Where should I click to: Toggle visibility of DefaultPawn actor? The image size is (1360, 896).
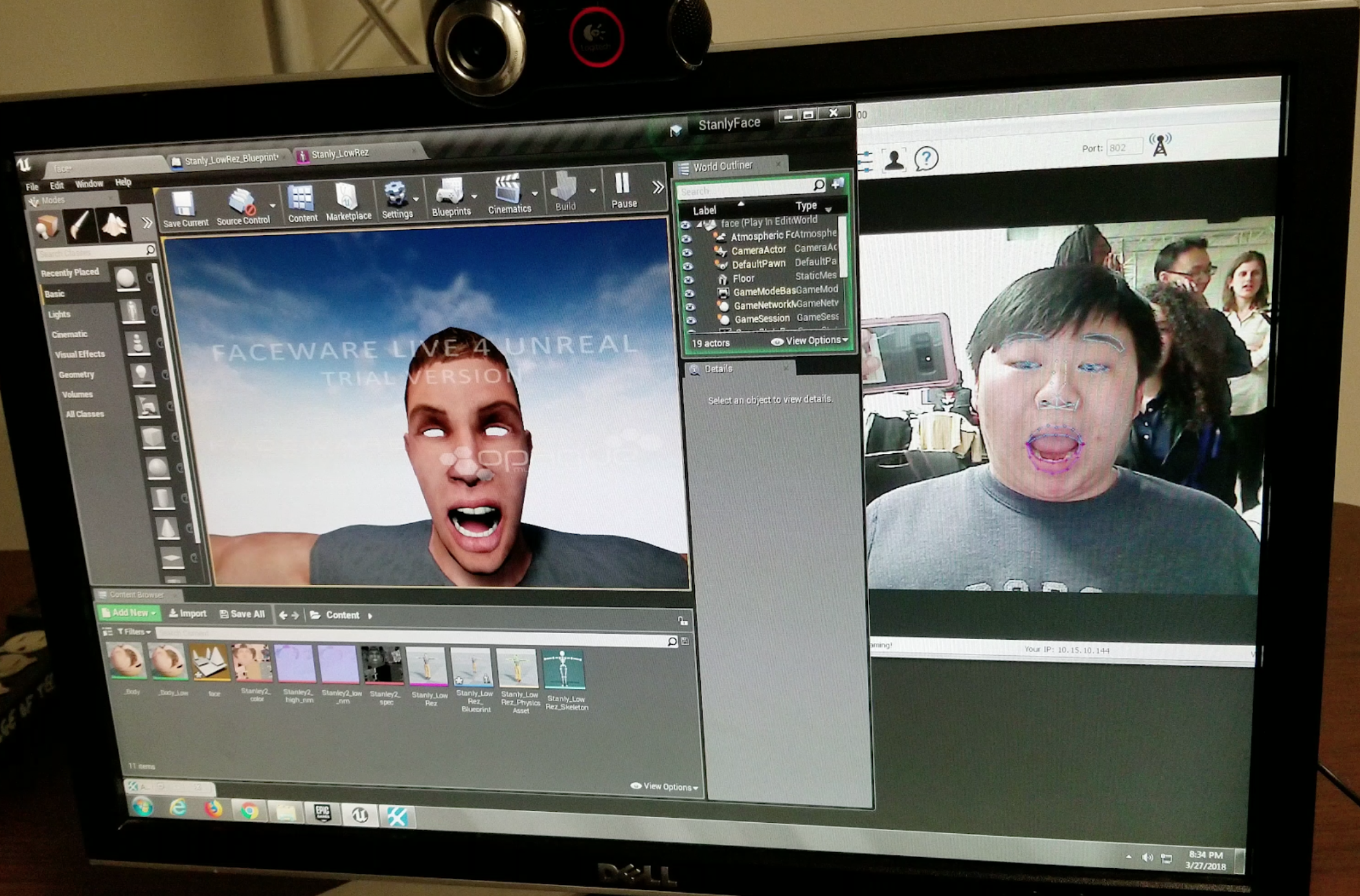[688, 266]
